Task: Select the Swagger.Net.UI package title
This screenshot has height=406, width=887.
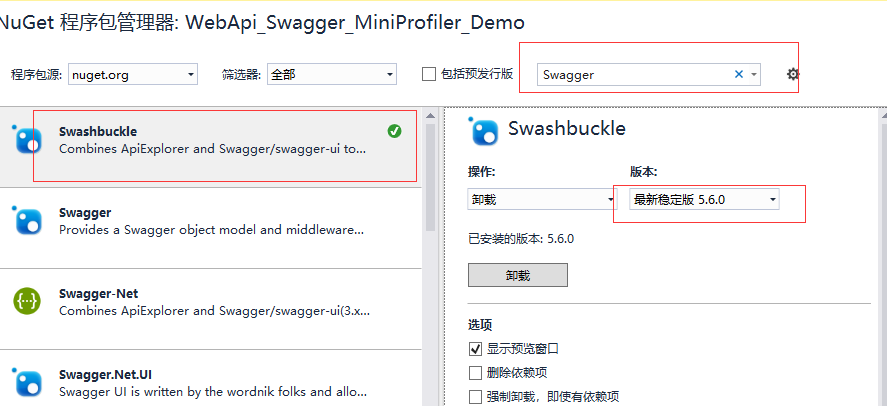Action: pyautogui.click(x=105, y=374)
